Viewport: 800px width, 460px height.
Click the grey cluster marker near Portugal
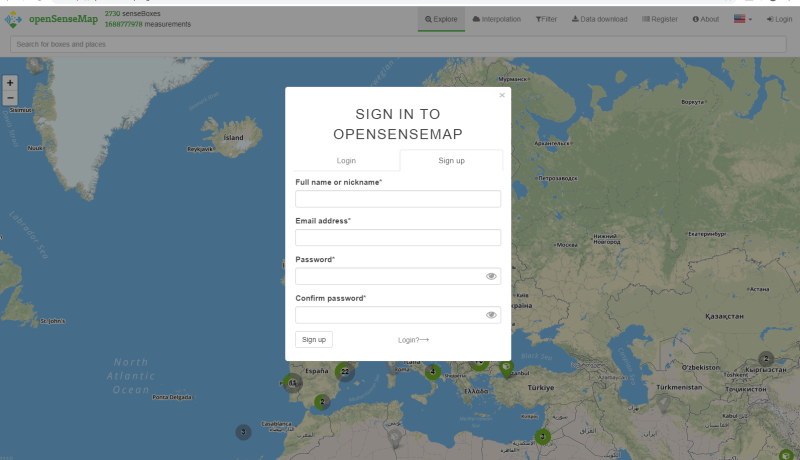(x=293, y=382)
